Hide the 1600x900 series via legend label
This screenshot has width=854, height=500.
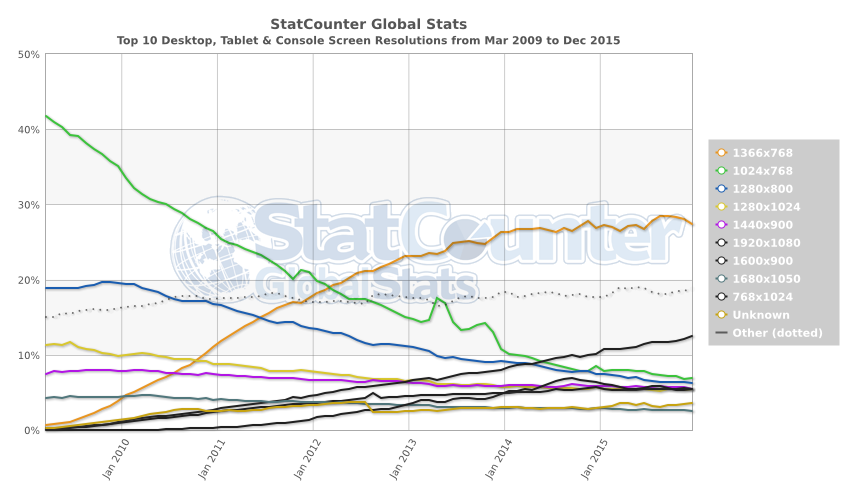(x=764, y=260)
